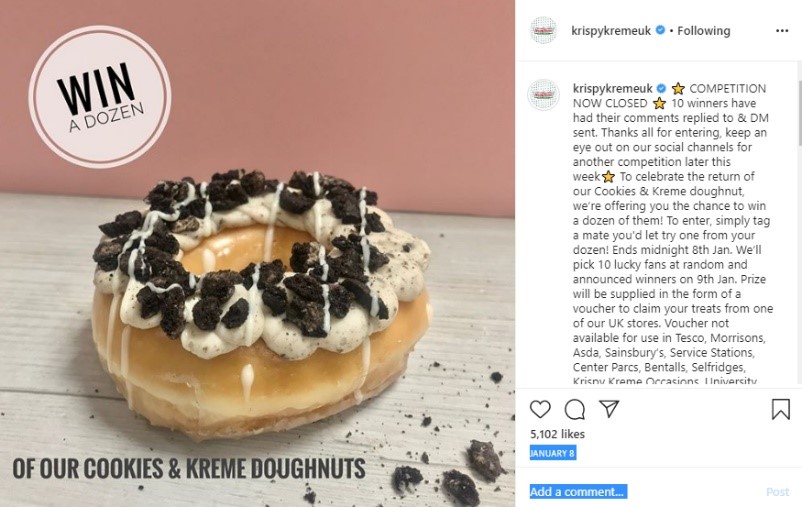802x507 pixels.
Task: Open the krispykremeuk username in the header
Action: [x=611, y=31]
